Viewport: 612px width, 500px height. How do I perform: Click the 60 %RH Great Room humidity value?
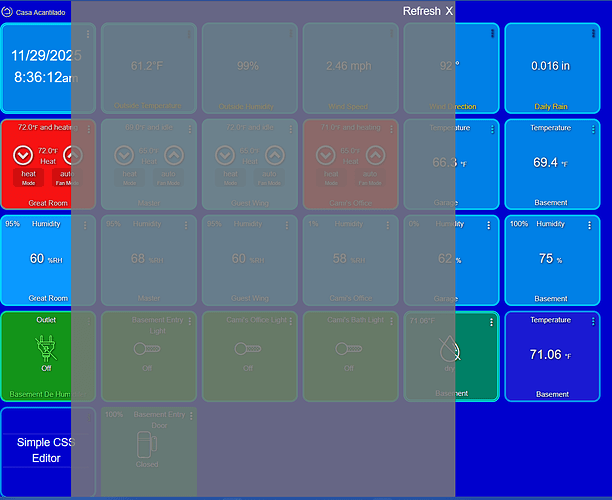pos(46,258)
